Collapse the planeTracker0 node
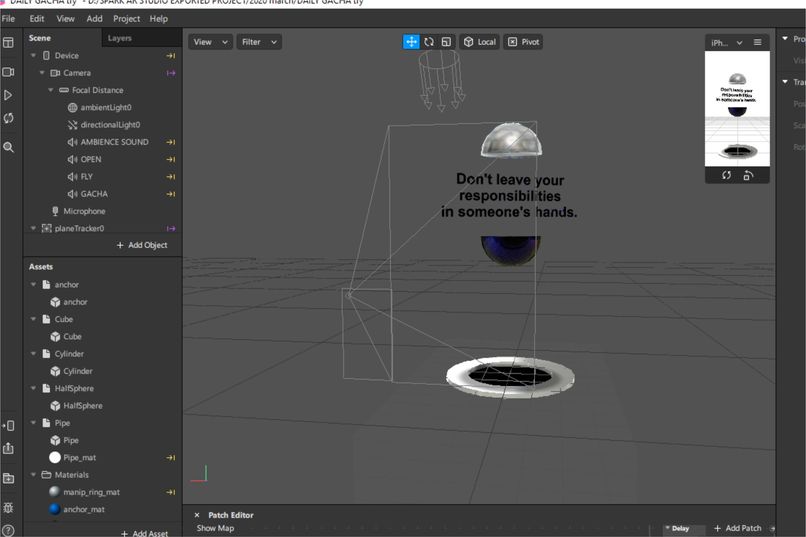The height and width of the screenshot is (537, 806). click(x=33, y=228)
